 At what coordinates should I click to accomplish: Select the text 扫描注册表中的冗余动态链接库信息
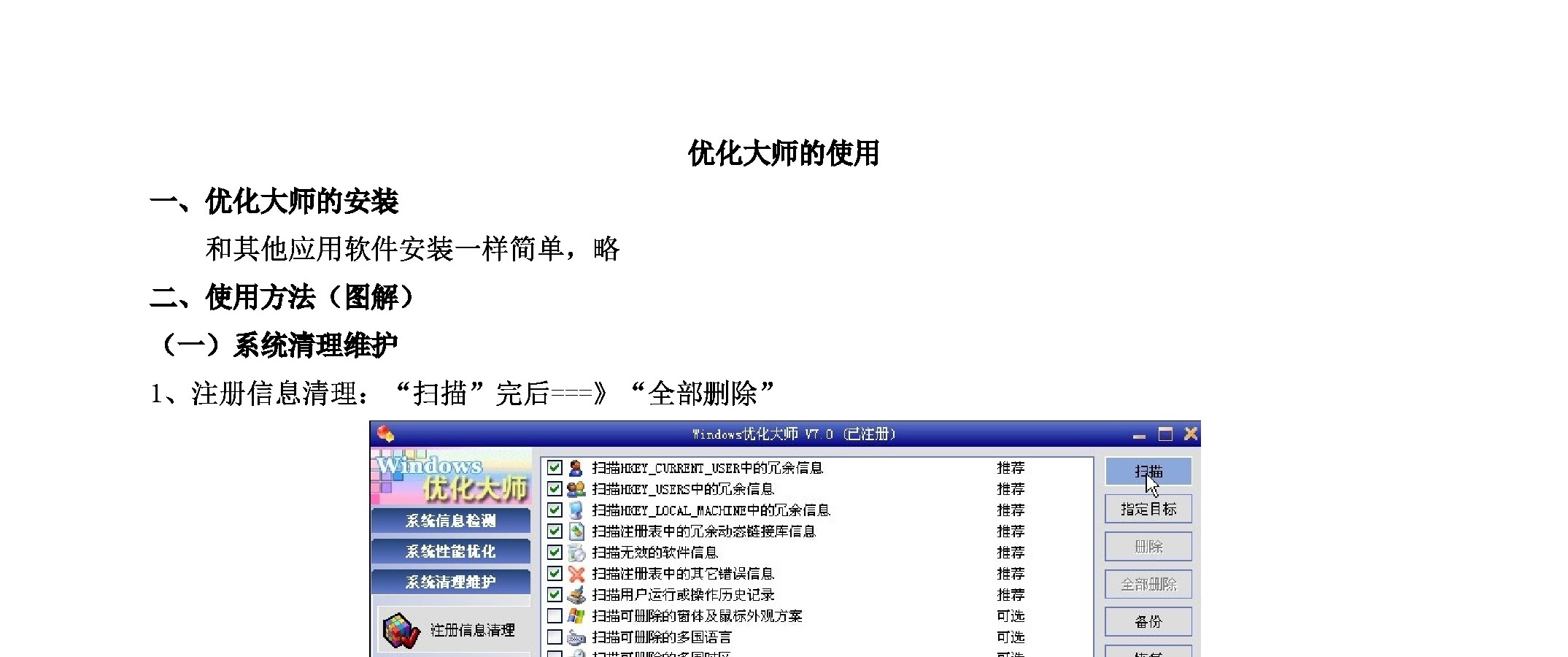(703, 531)
